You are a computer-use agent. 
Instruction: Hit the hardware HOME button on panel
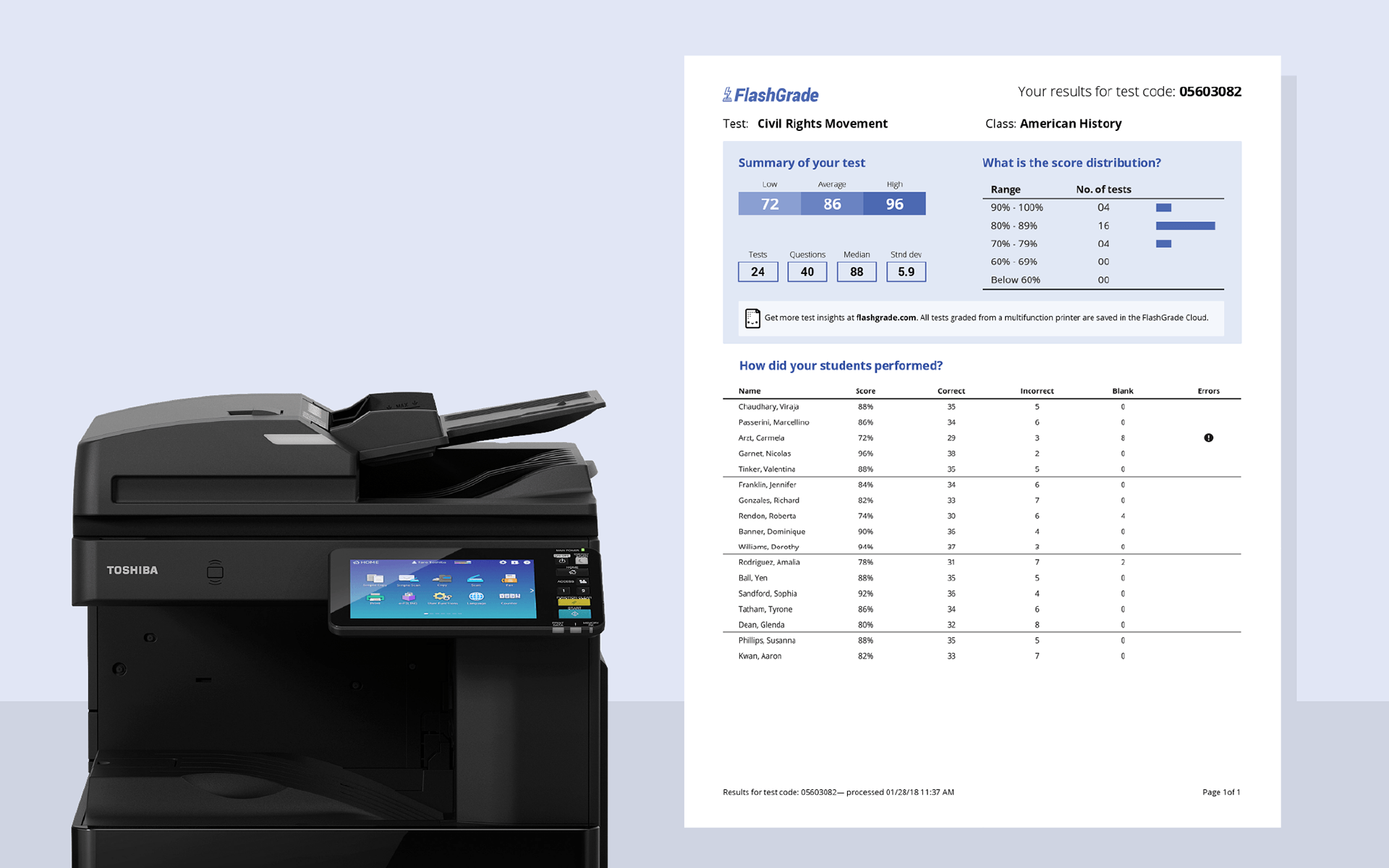point(572,572)
